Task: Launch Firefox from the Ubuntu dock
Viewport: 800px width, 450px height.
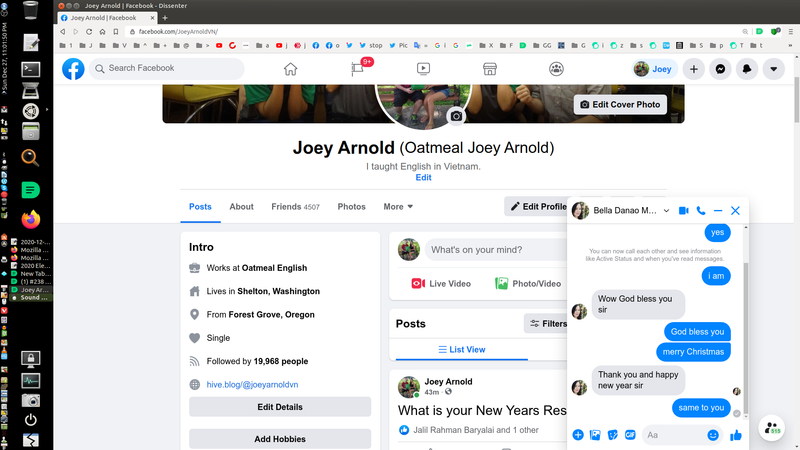Action: 31,218
